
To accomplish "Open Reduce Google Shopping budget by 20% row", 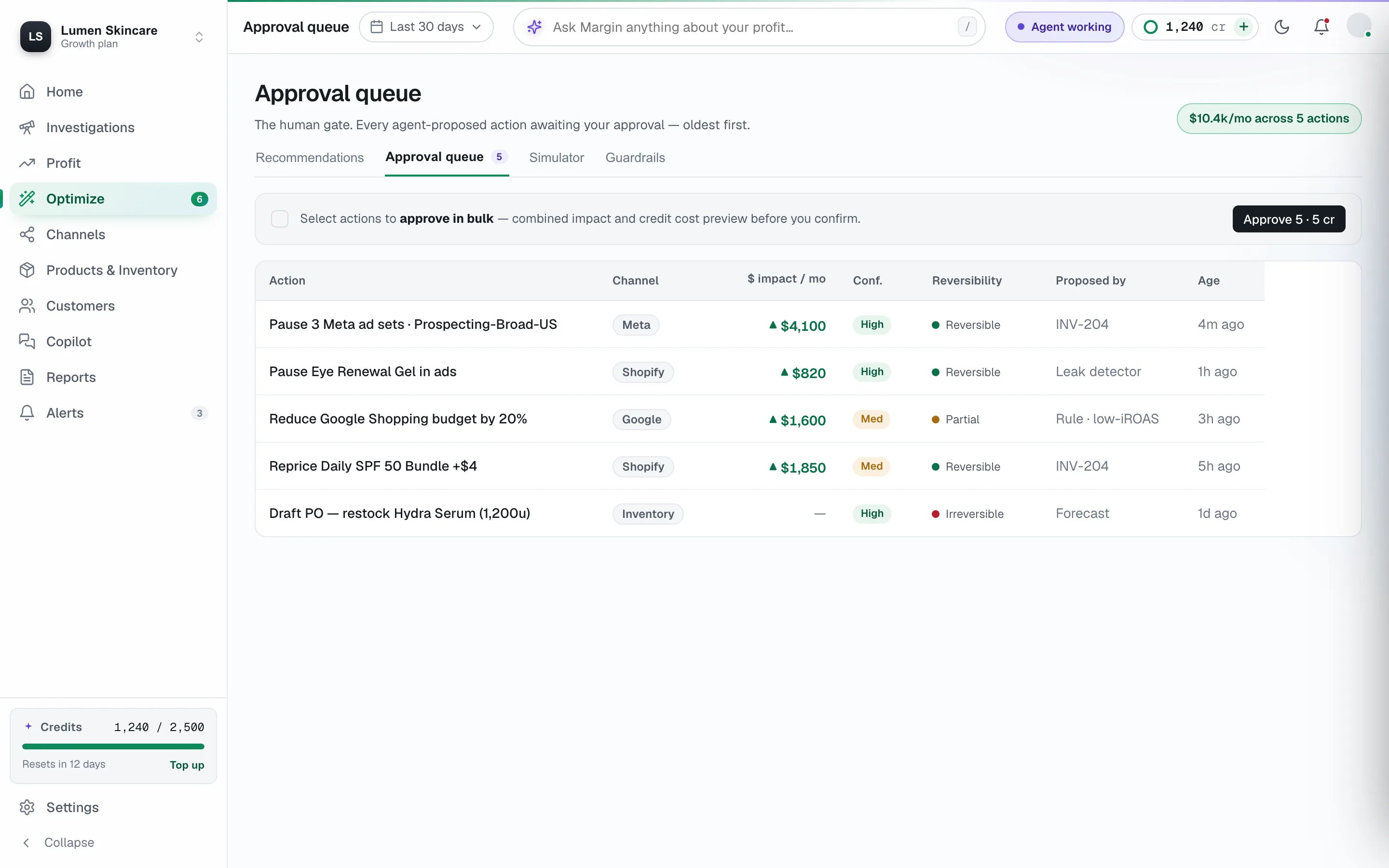I will pyautogui.click(x=759, y=419).
